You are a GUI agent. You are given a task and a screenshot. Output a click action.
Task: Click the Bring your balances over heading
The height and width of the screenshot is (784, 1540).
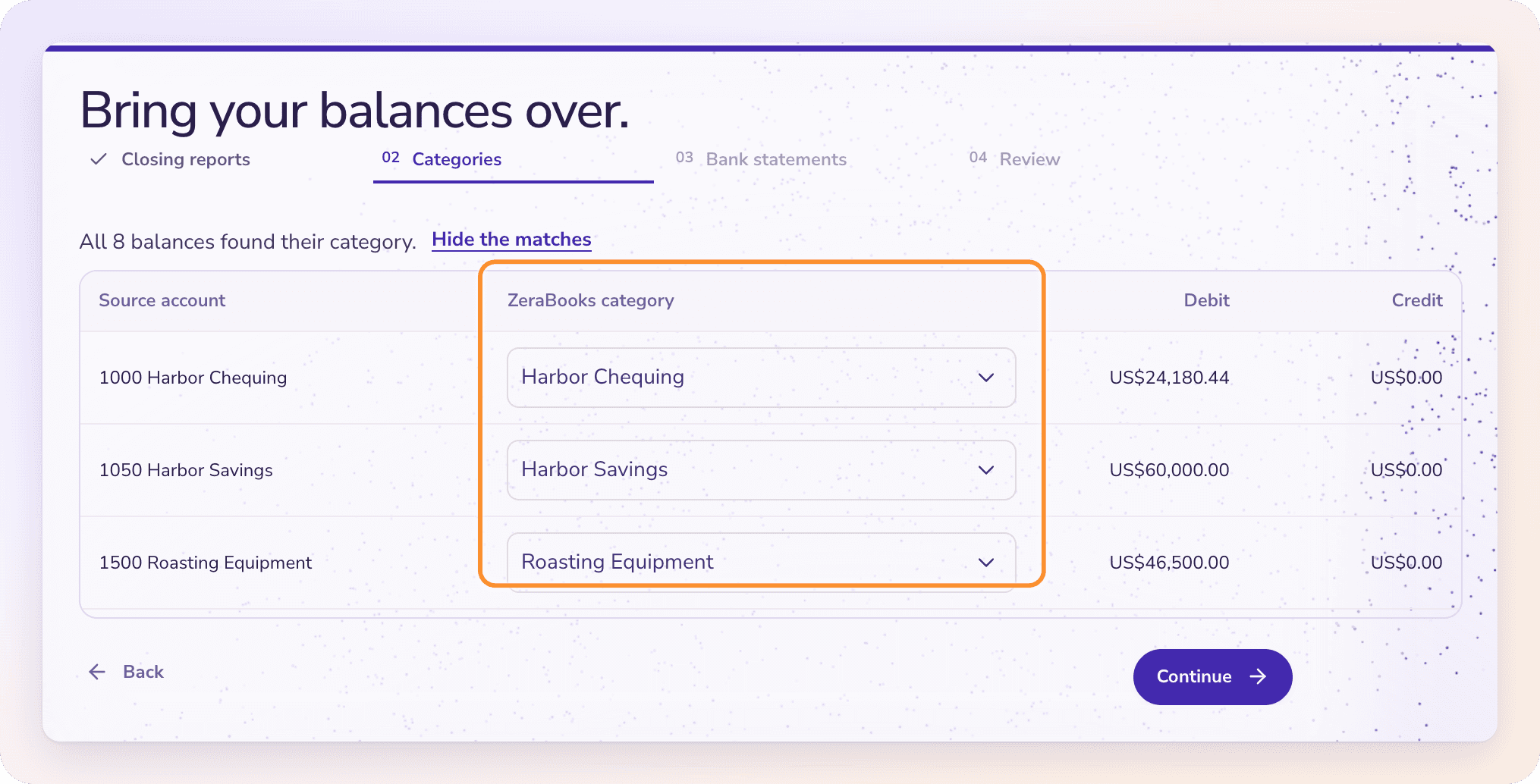click(x=354, y=111)
